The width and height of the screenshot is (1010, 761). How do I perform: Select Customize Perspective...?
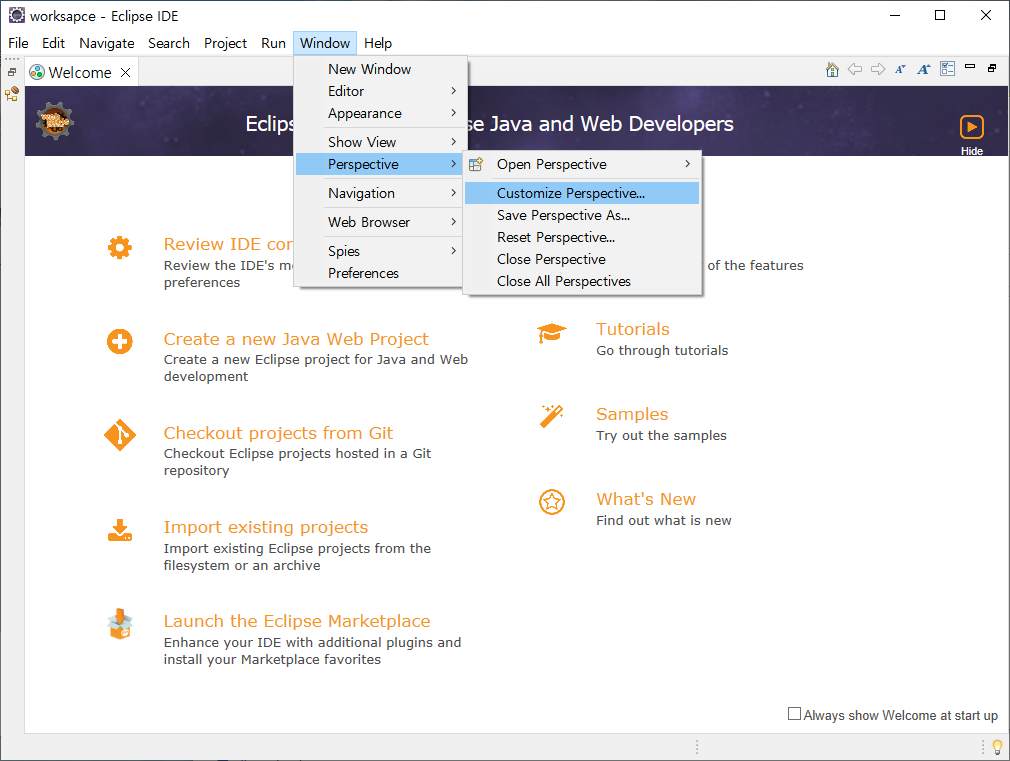(582, 193)
